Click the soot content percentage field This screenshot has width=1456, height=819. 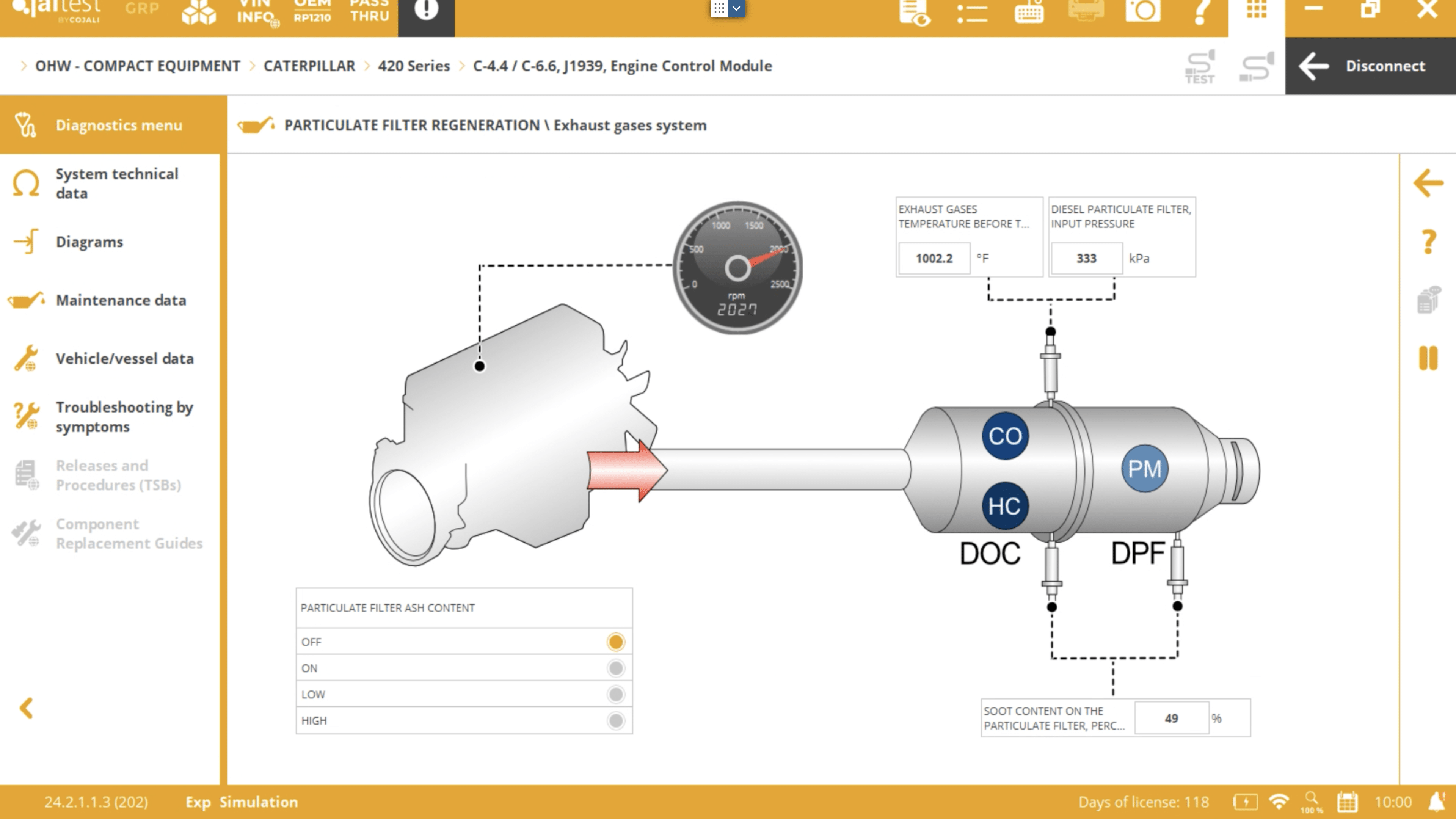pos(1171,719)
